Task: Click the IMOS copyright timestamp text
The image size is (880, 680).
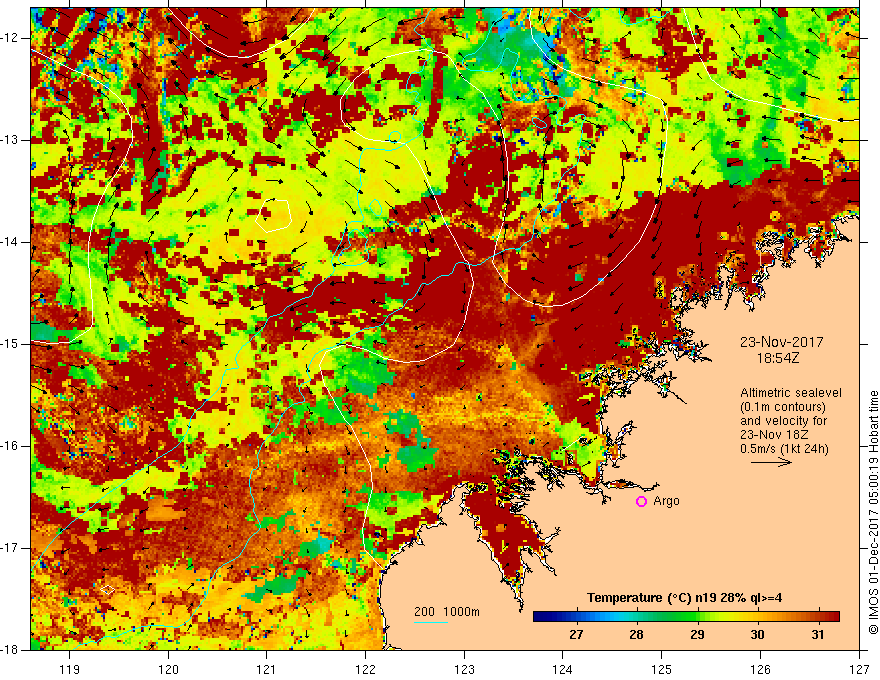Action: coord(873,513)
